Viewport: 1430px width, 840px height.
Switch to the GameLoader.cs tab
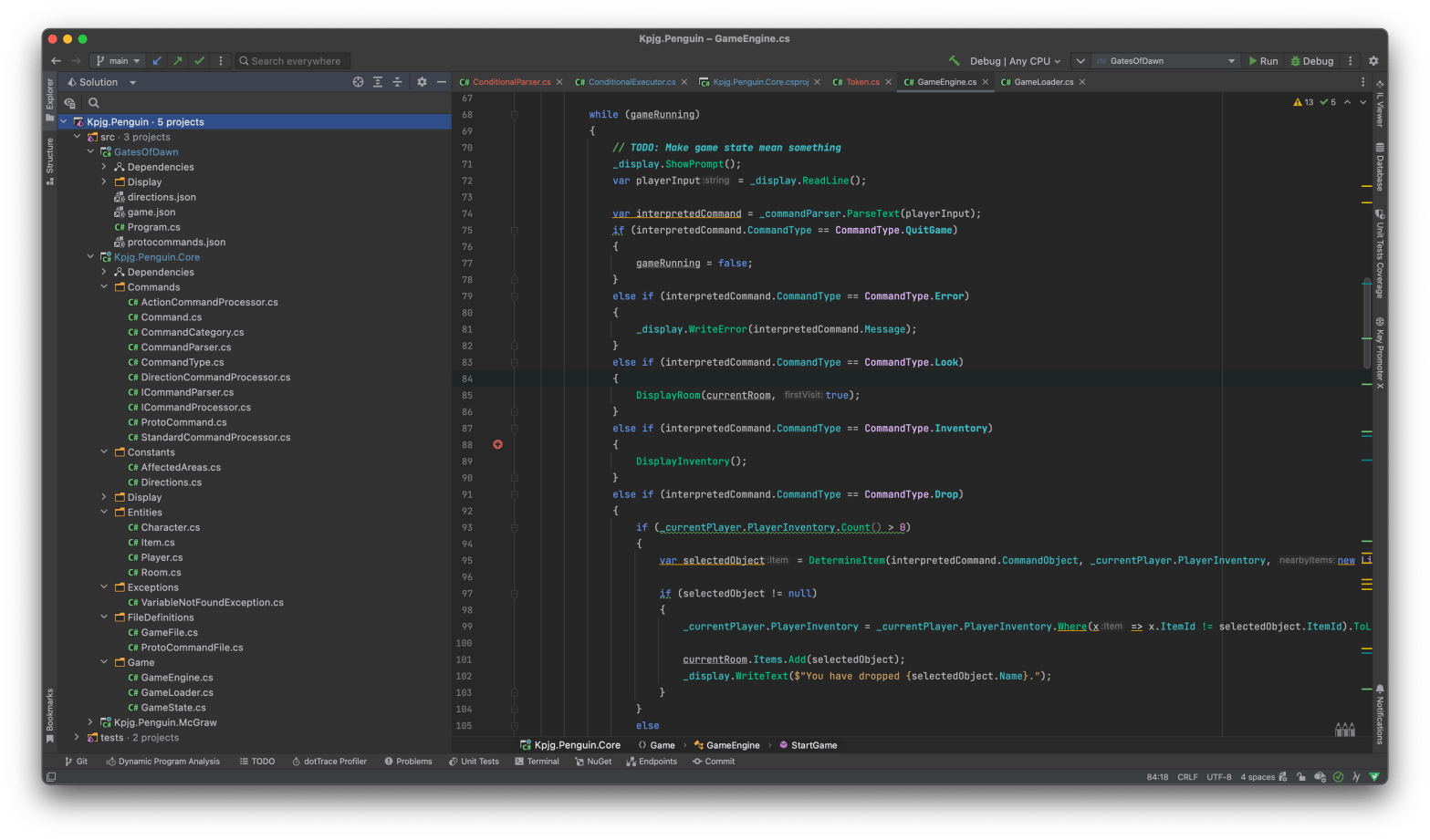click(x=1043, y=82)
